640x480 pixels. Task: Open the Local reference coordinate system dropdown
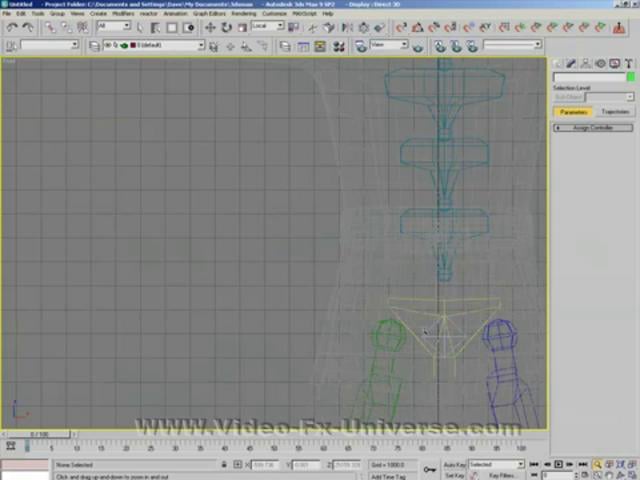pos(267,26)
